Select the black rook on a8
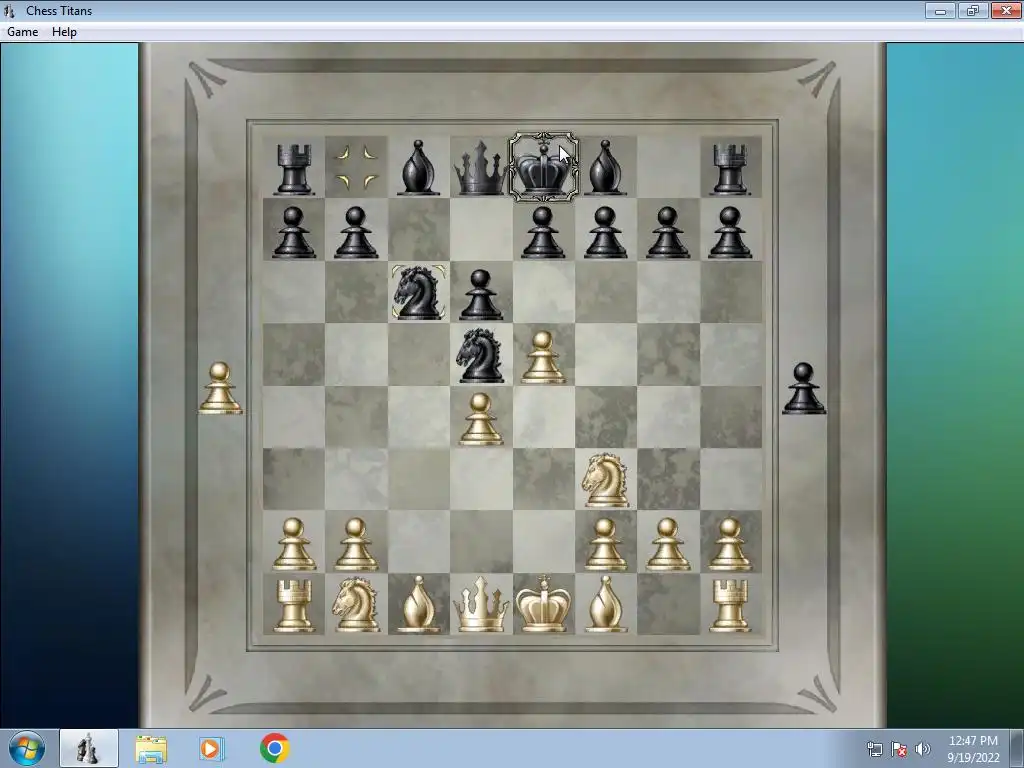This screenshot has width=1024, height=768. point(293,168)
